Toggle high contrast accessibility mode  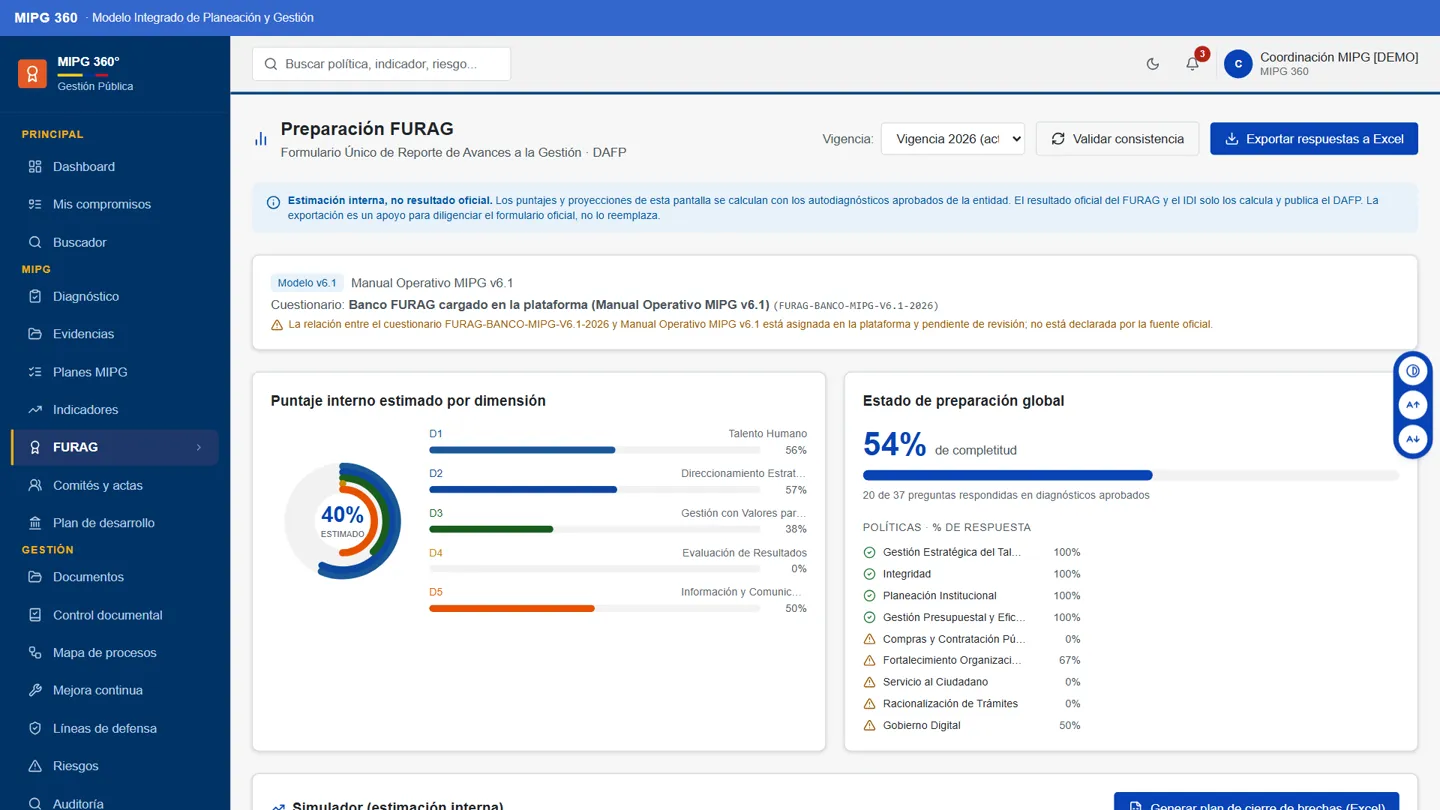click(1413, 371)
